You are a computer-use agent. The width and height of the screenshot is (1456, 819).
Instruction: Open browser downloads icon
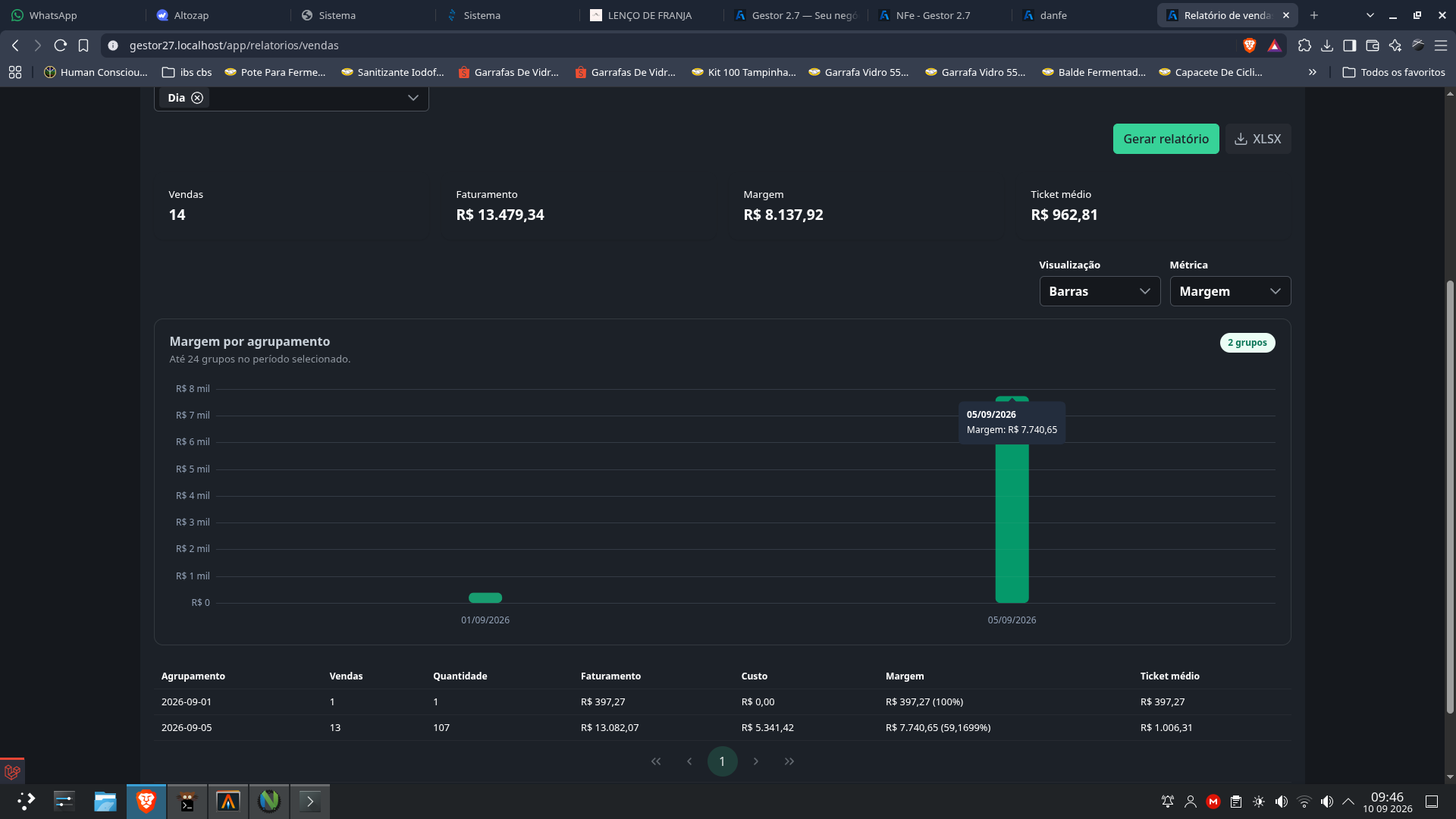(1327, 45)
